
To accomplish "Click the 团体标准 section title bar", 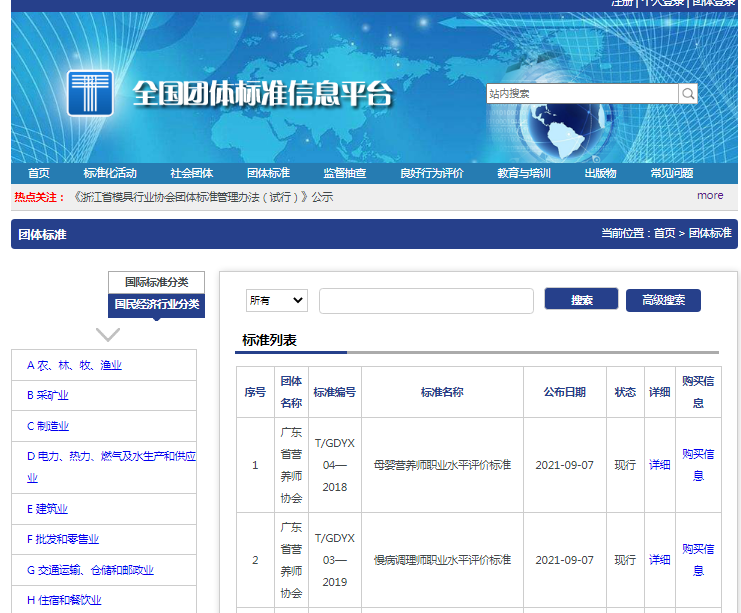I will pyautogui.click(x=374, y=234).
